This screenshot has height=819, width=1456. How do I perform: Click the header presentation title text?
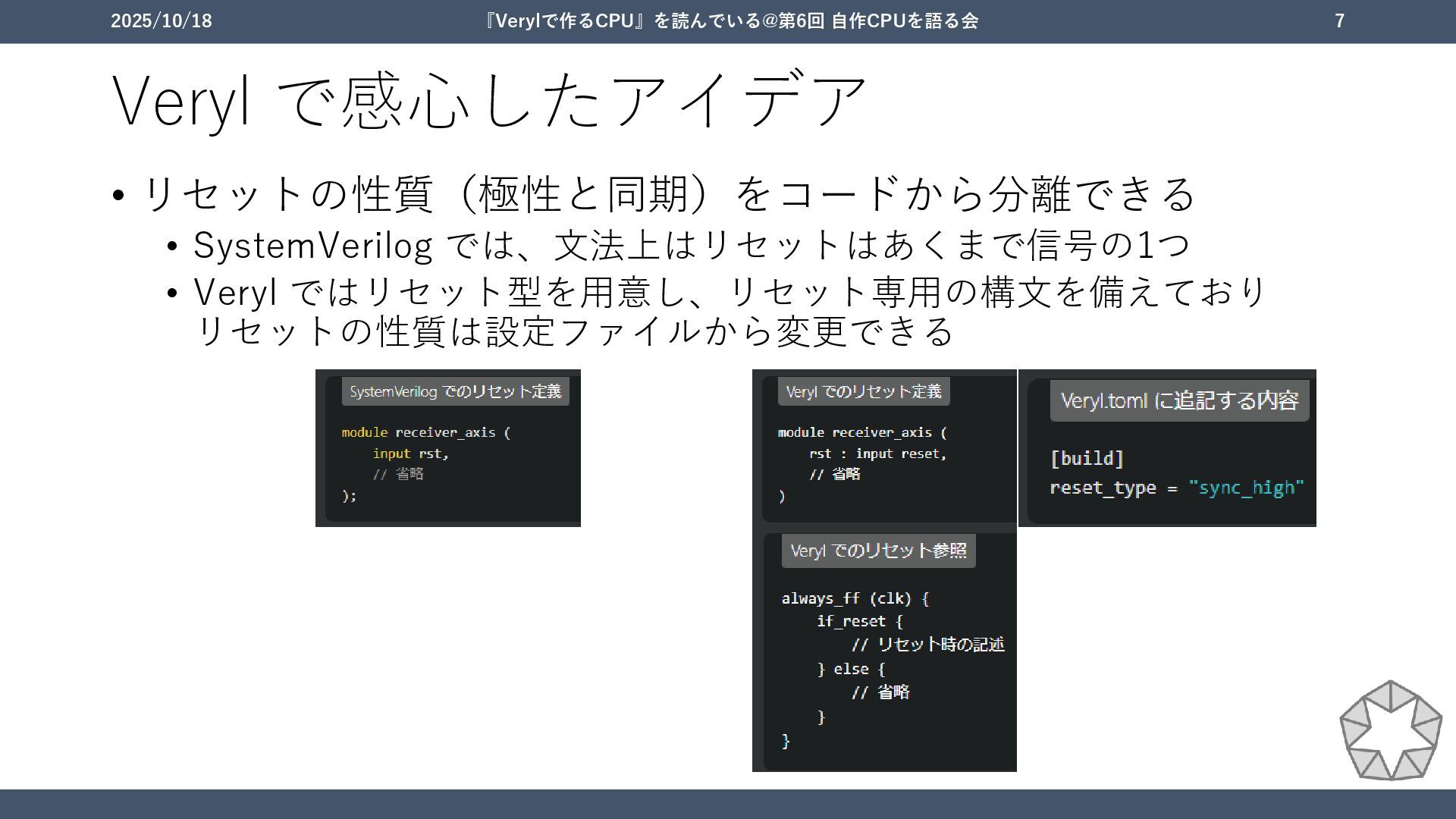tap(731, 21)
